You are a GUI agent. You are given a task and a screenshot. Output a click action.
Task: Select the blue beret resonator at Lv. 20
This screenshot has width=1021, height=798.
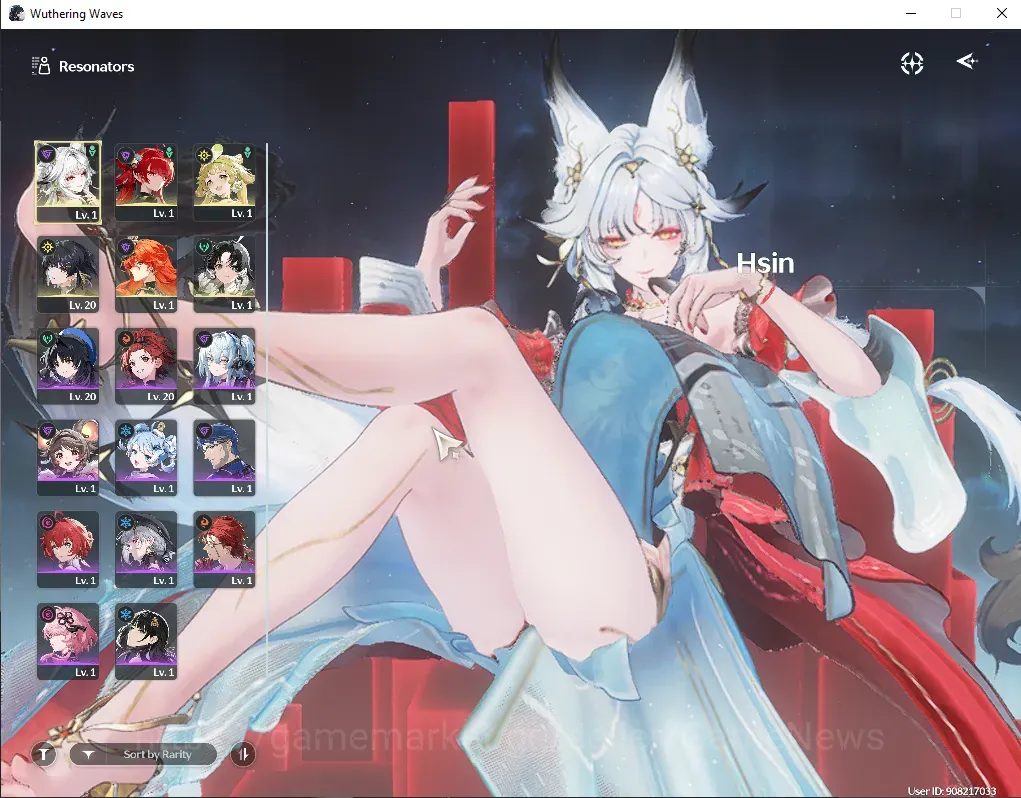(x=68, y=366)
